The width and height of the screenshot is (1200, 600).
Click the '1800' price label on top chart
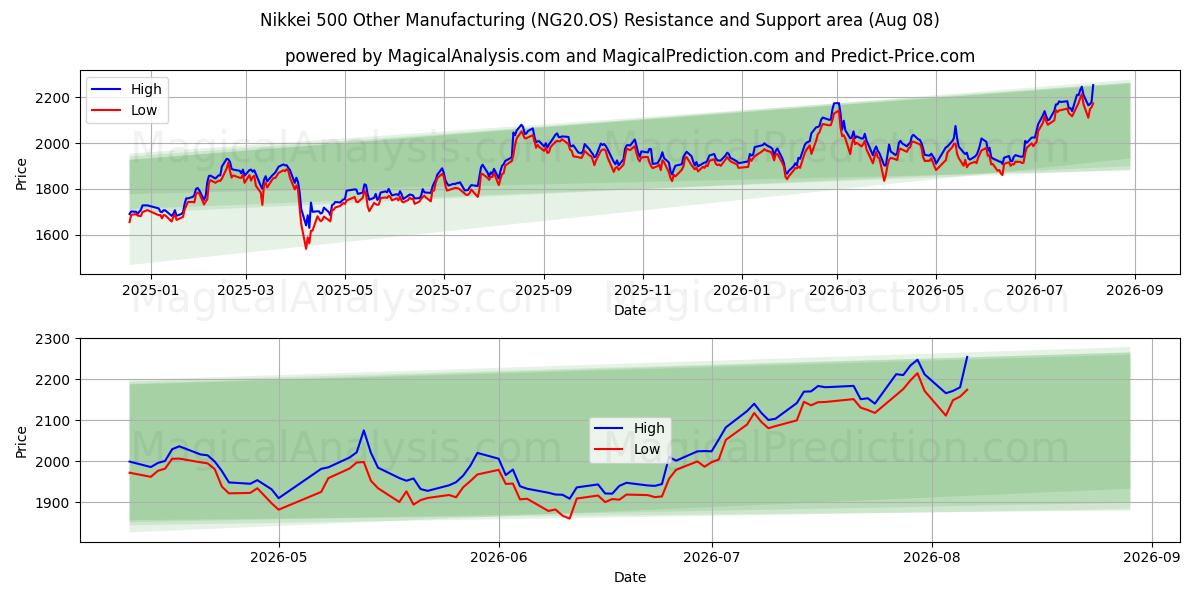tap(55, 189)
